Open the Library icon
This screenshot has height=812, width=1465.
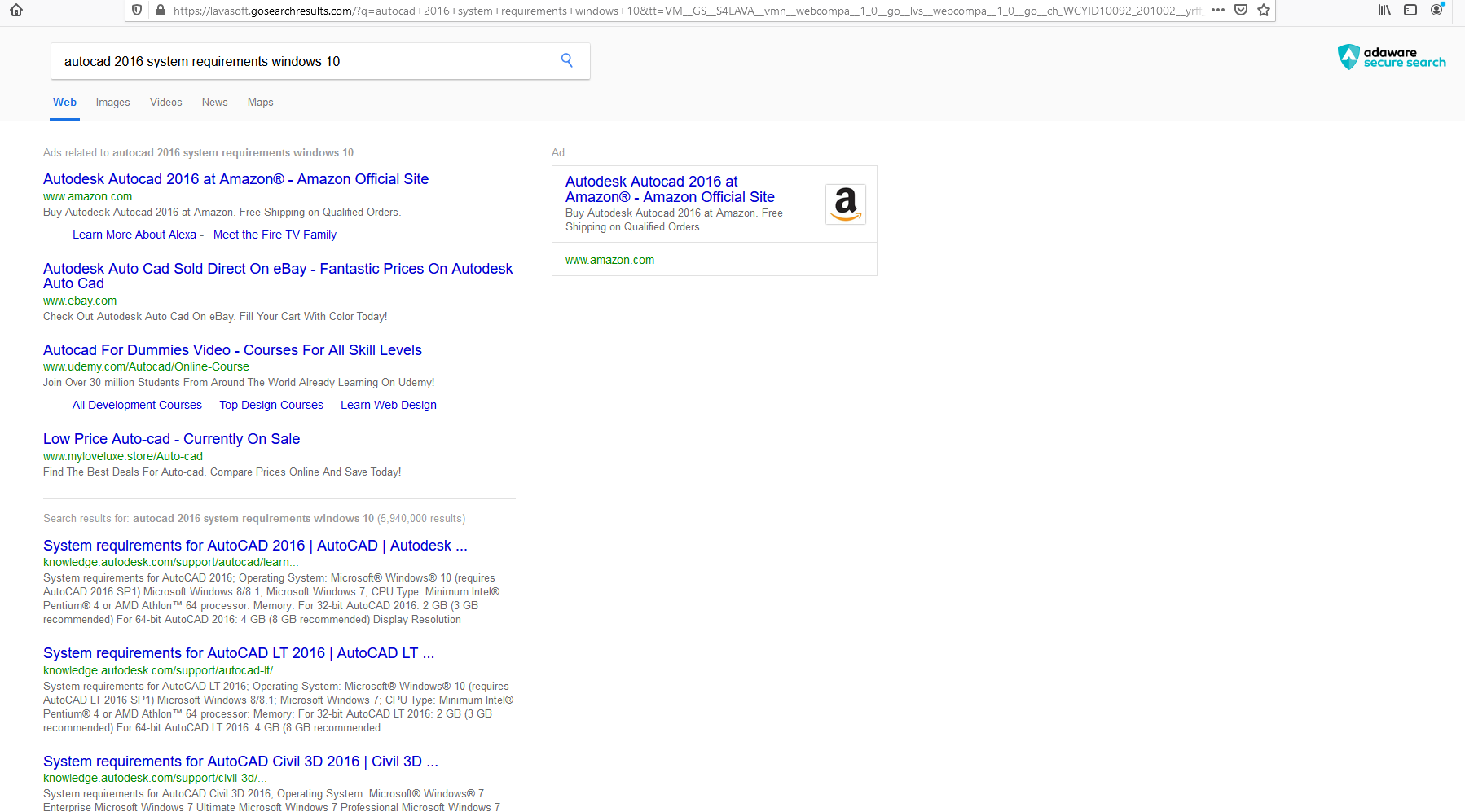[1383, 11]
